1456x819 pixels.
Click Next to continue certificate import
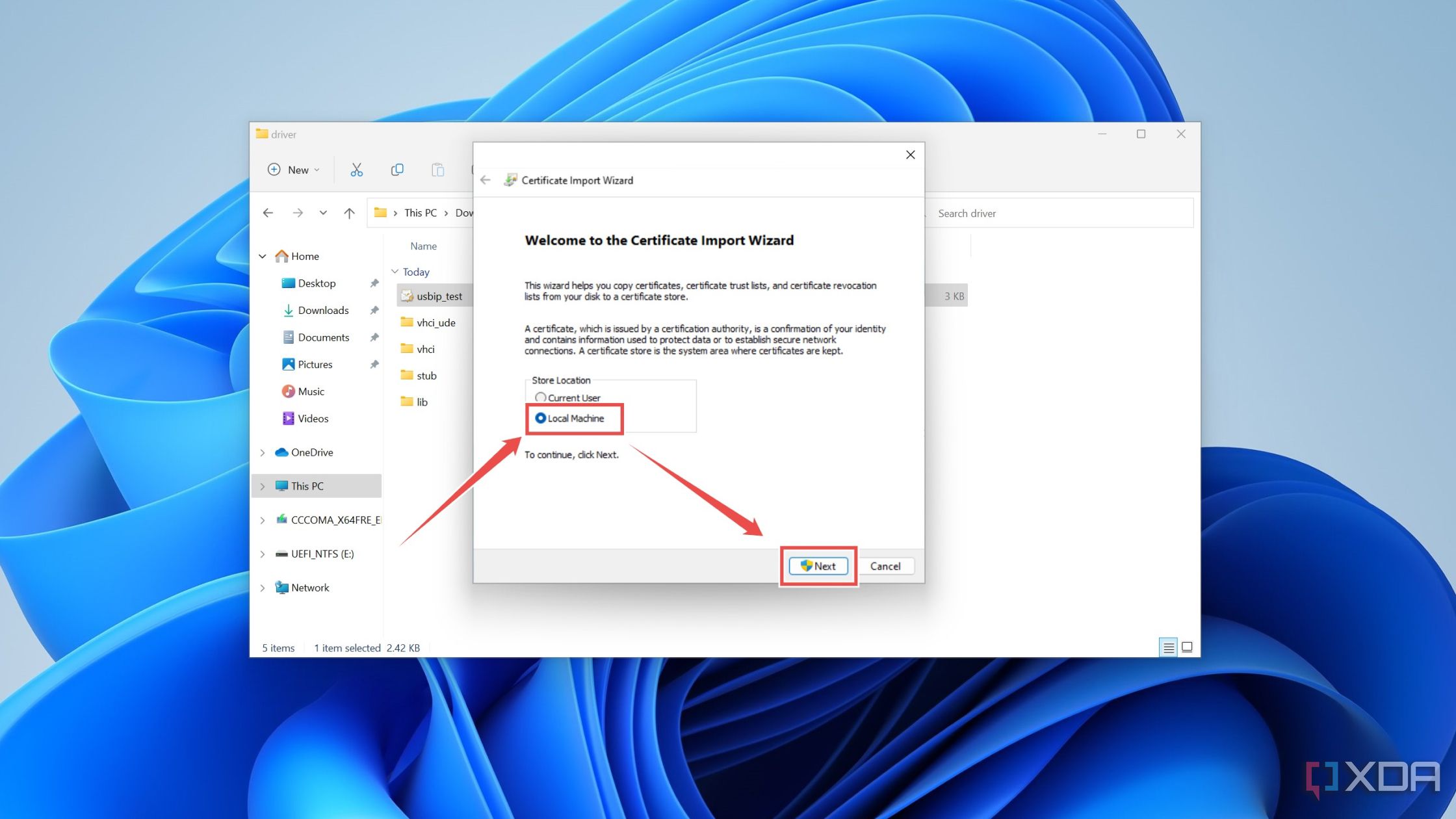point(819,566)
